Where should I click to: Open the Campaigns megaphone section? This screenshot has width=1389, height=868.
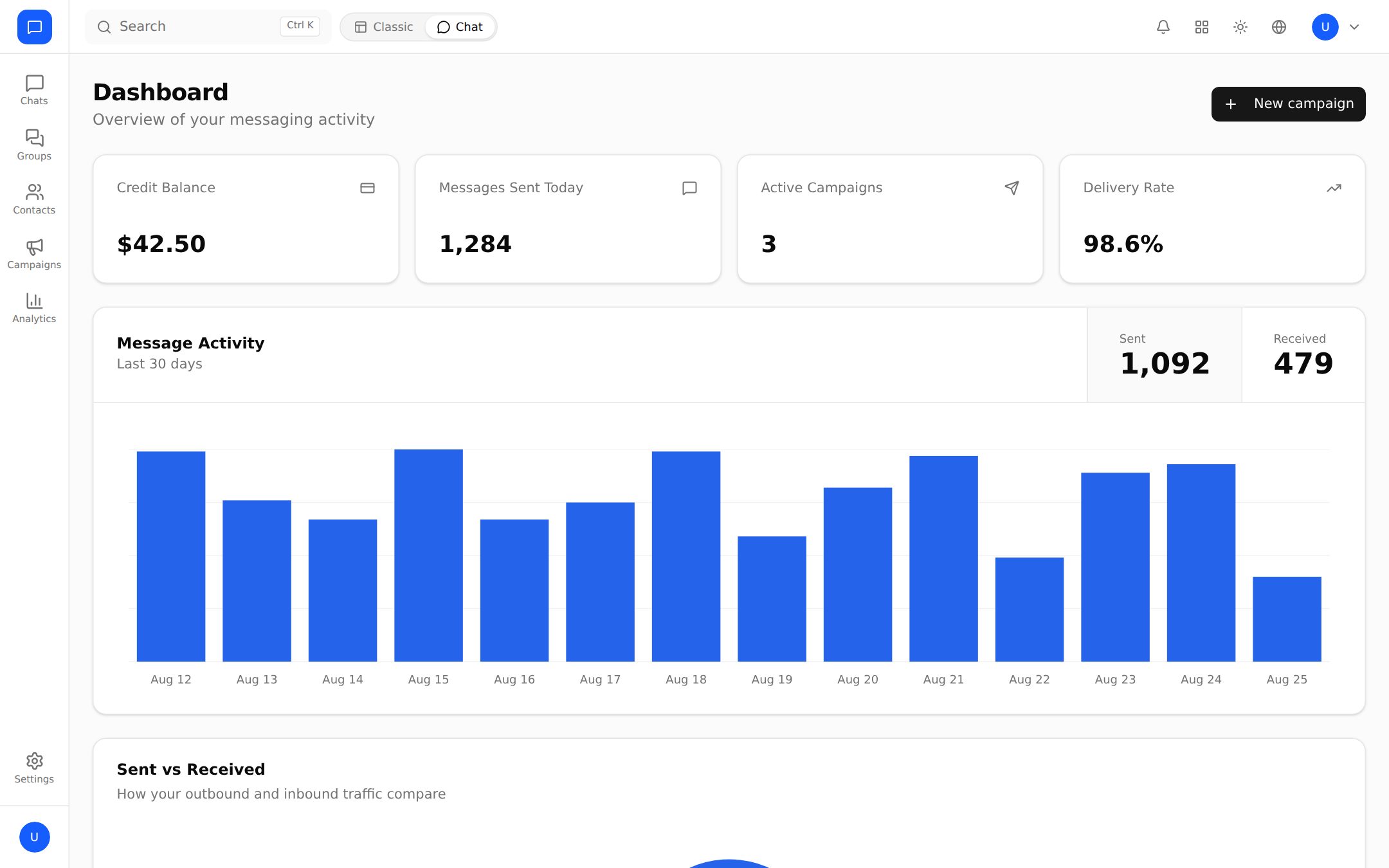pos(34,254)
